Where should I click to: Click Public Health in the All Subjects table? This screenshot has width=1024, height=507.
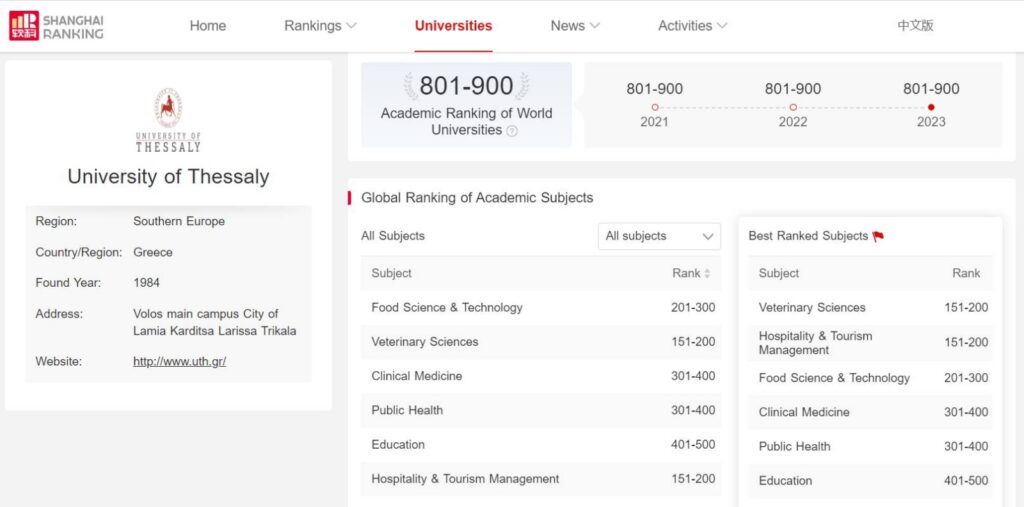pos(407,410)
